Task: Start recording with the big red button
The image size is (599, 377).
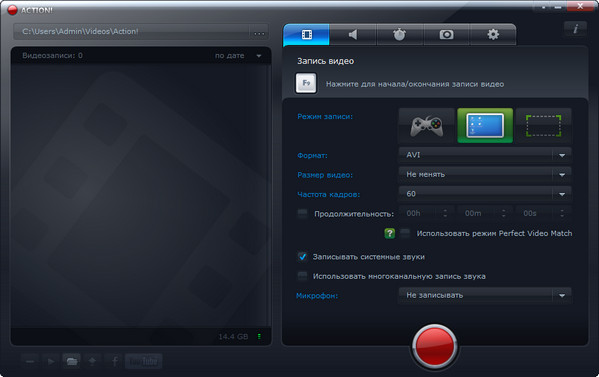Action: click(x=434, y=346)
